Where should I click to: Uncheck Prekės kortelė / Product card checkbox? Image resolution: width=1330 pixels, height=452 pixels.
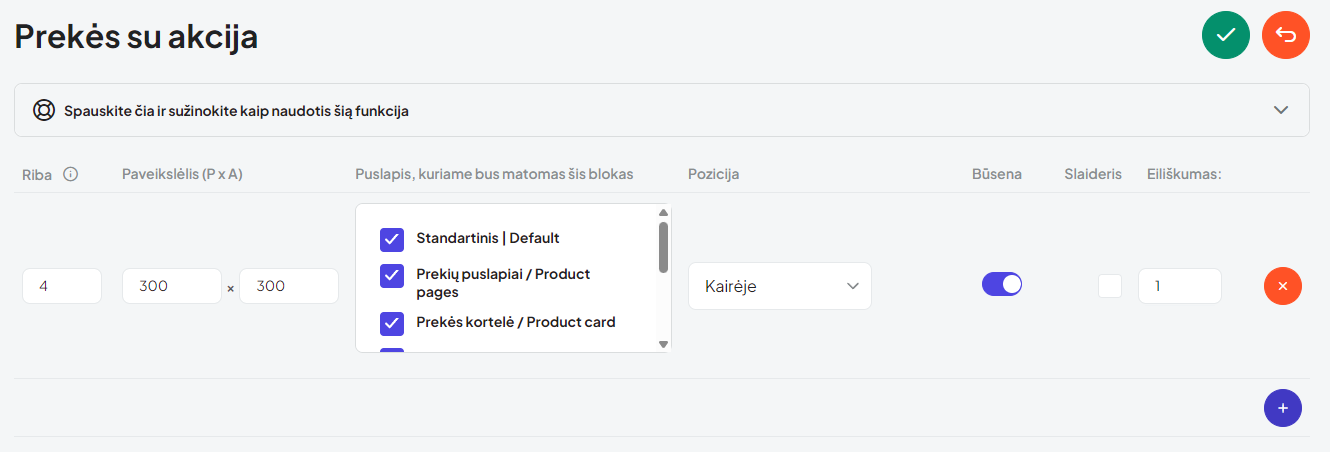click(x=392, y=323)
